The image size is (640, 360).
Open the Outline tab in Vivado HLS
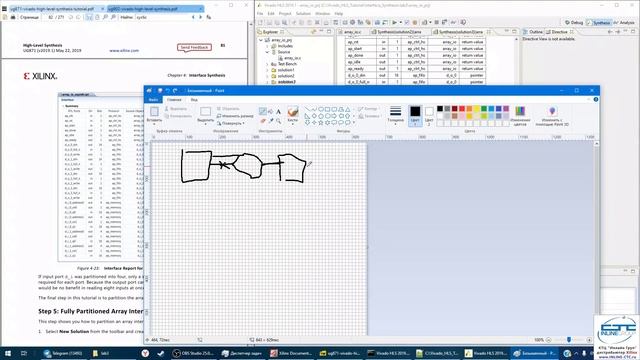(x=533, y=32)
